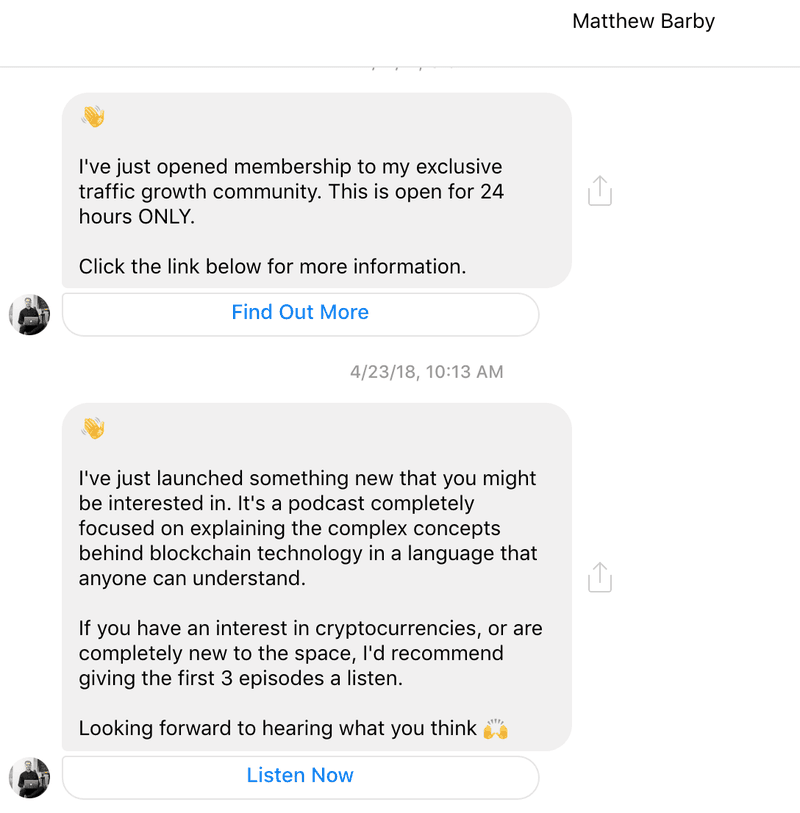Tap waving hand emoji in membership message
The image size is (800, 813).
tap(93, 116)
